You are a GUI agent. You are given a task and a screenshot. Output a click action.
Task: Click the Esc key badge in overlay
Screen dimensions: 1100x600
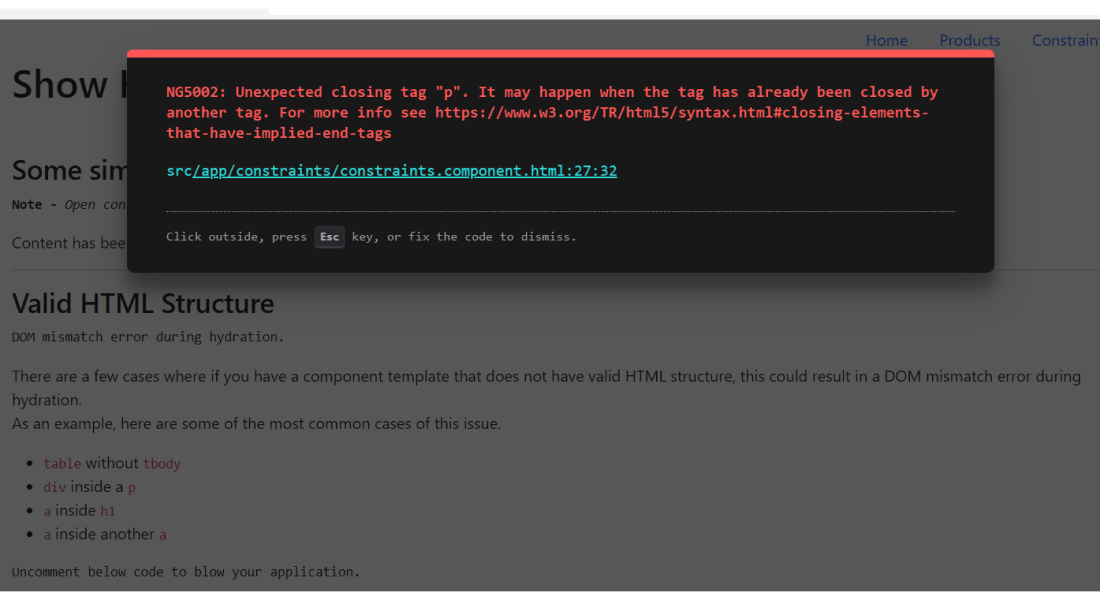point(329,237)
